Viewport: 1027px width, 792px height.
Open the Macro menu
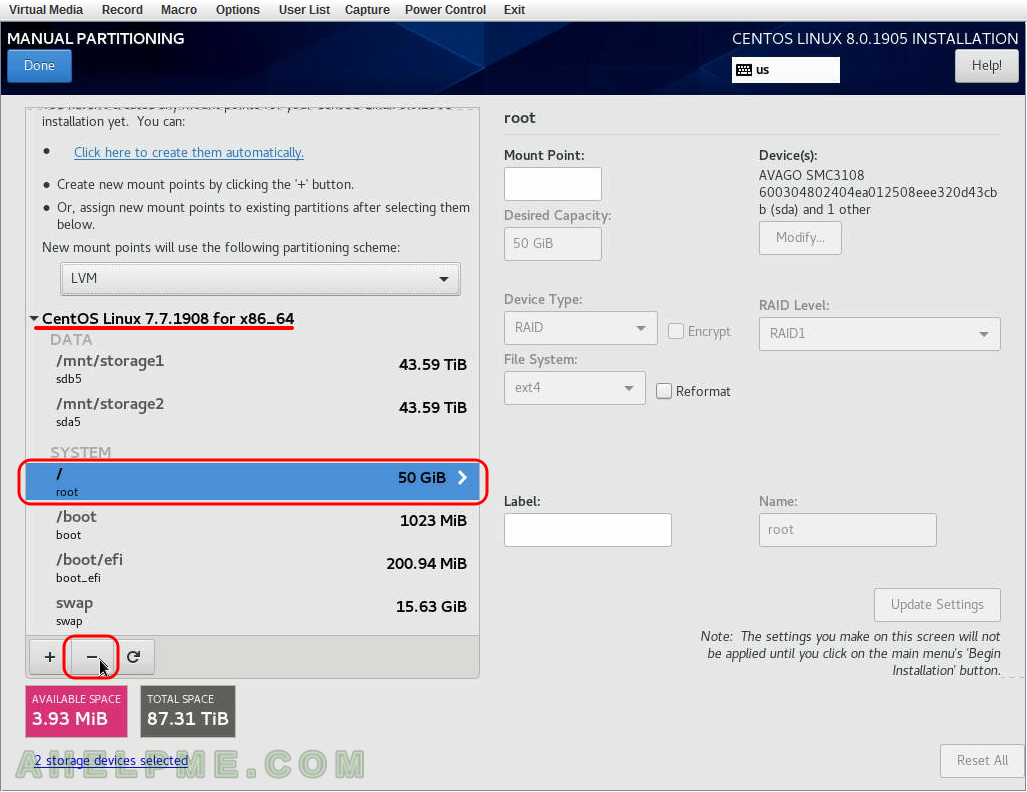click(179, 10)
